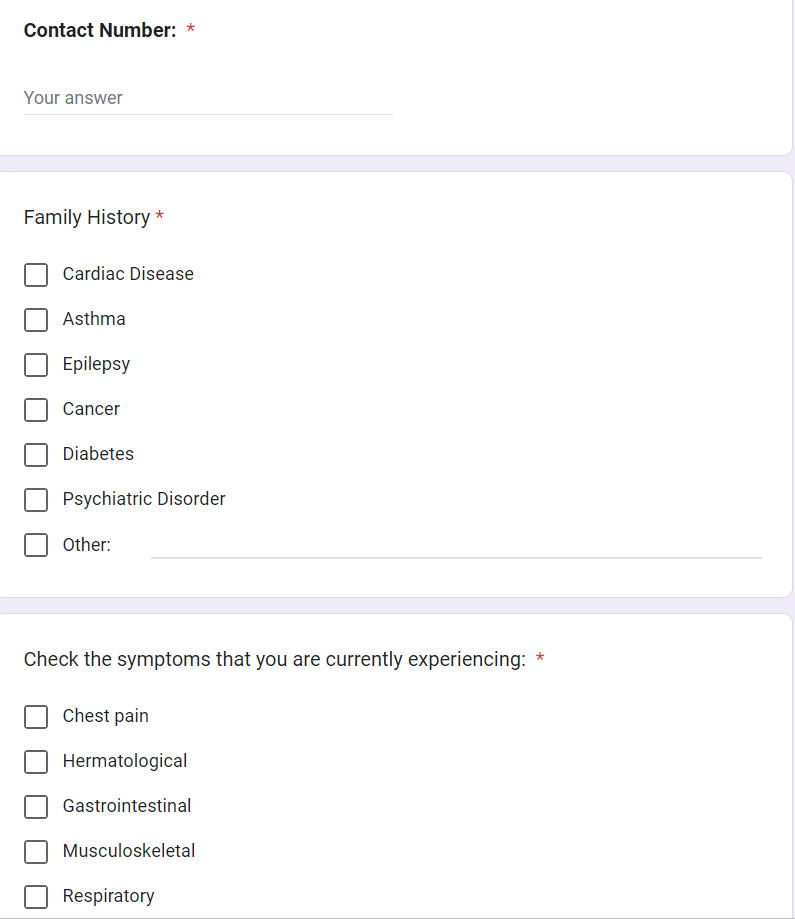
Task: Click the Contact Number answer field
Action: [207, 98]
